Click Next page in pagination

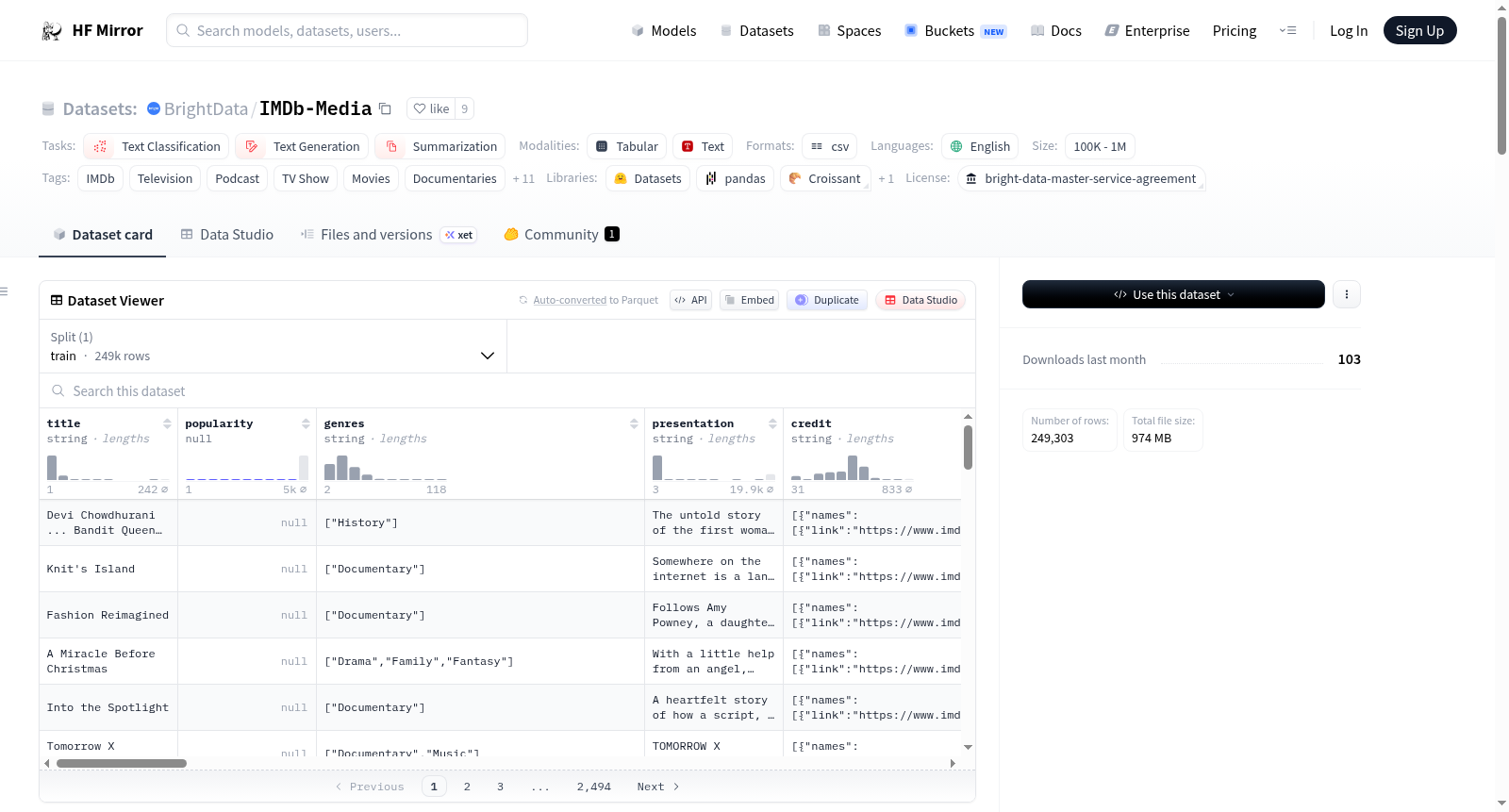pyautogui.click(x=658, y=787)
